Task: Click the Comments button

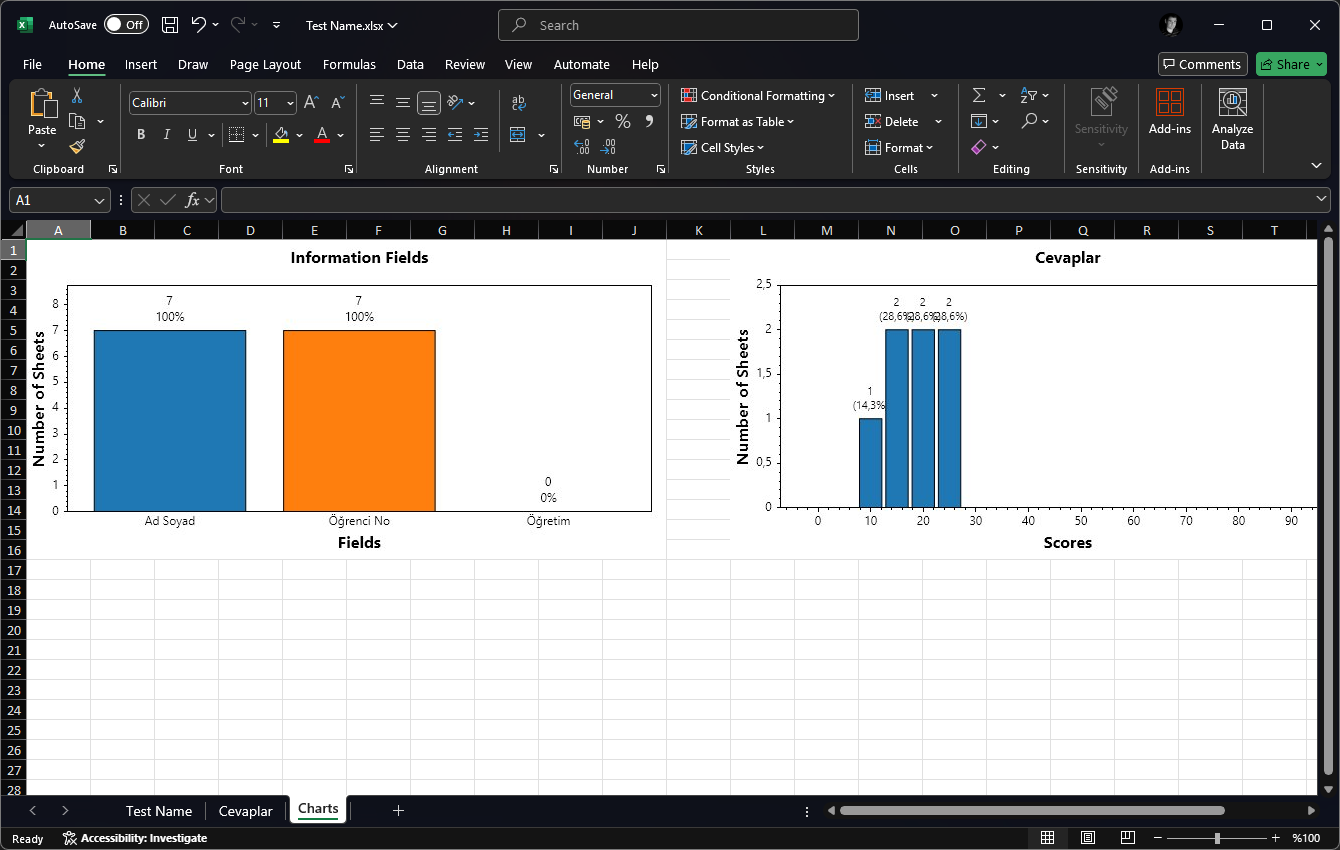Action: coord(1202,63)
